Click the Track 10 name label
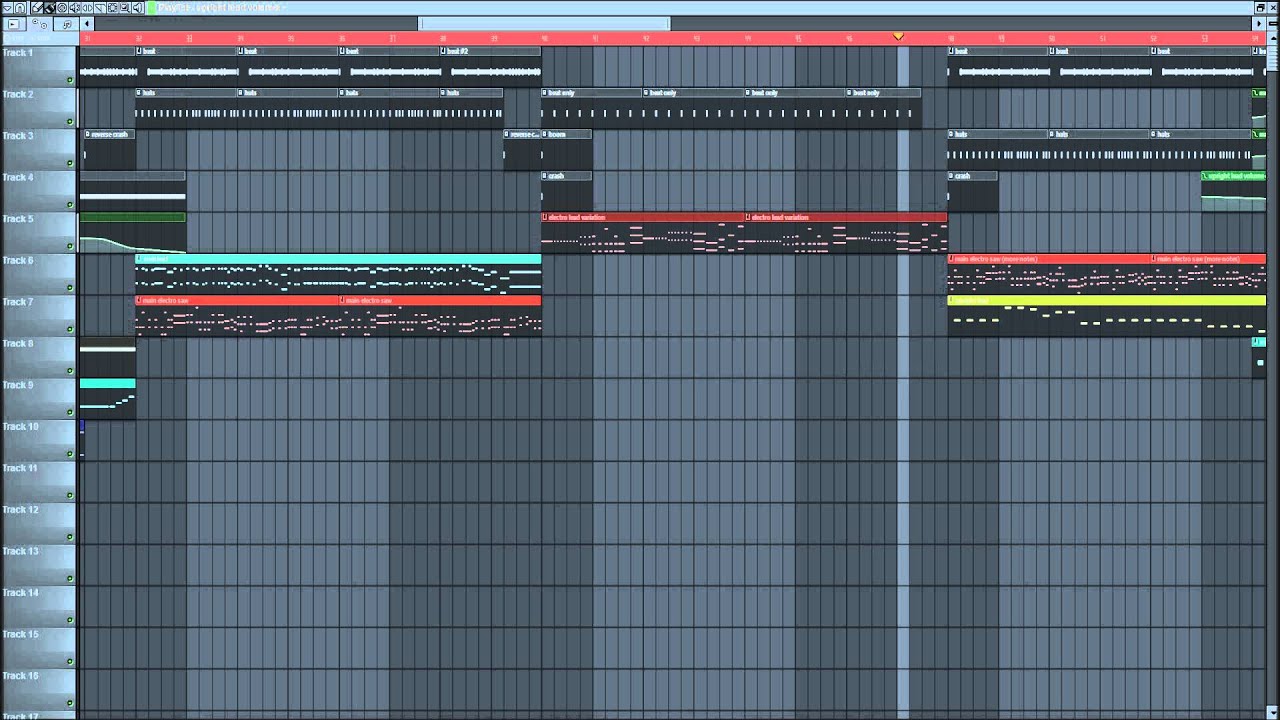 click(20, 426)
